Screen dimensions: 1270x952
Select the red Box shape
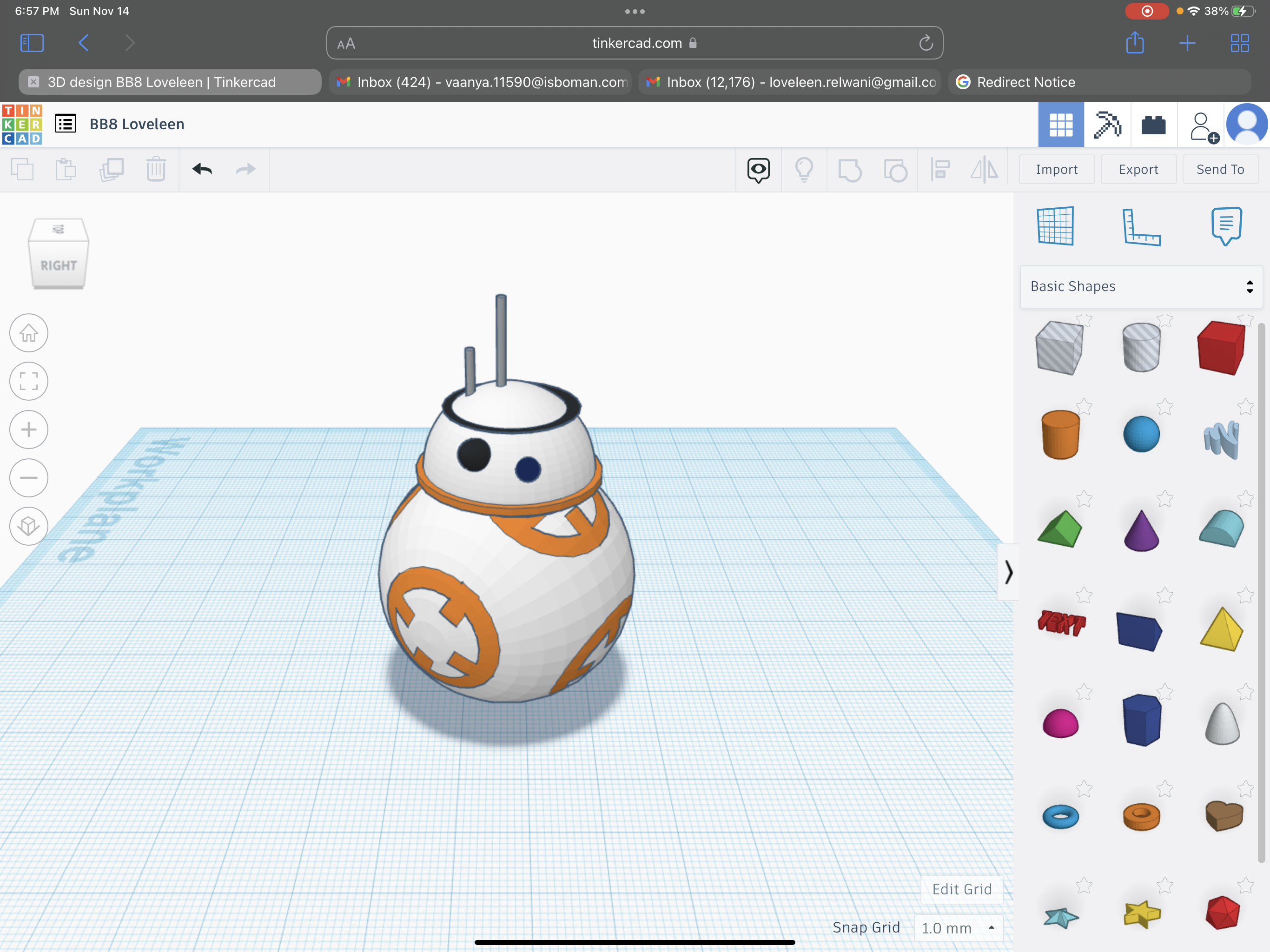(1221, 347)
